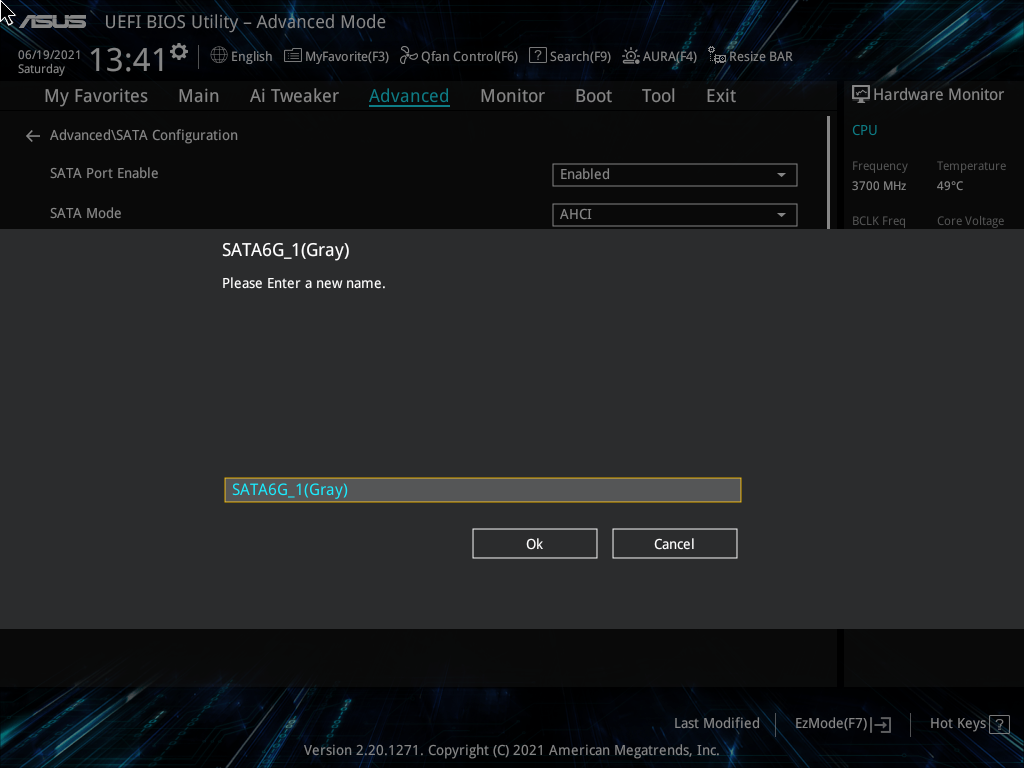Open the SATA Mode AHCI dropdown

coord(674,214)
